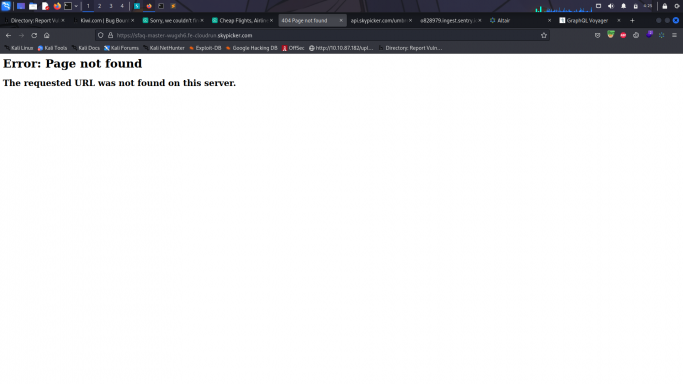The width and height of the screenshot is (683, 384).
Task: Open the purple container extension
Action: pyautogui.click(x=649, y=35)
